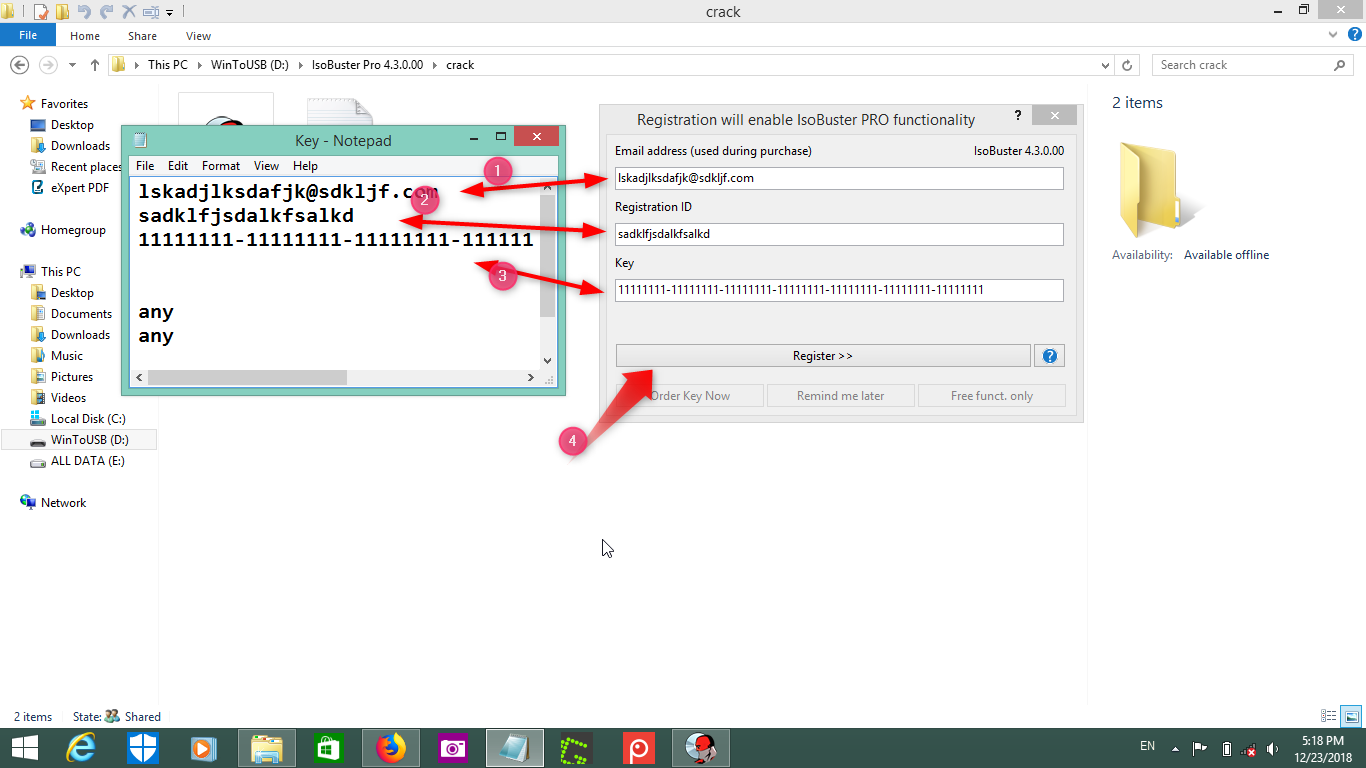Screen dimensions: 1366x768
Task: Open Customize Quick Access Toolbar dropdown arrow
Action: point(169,13)
